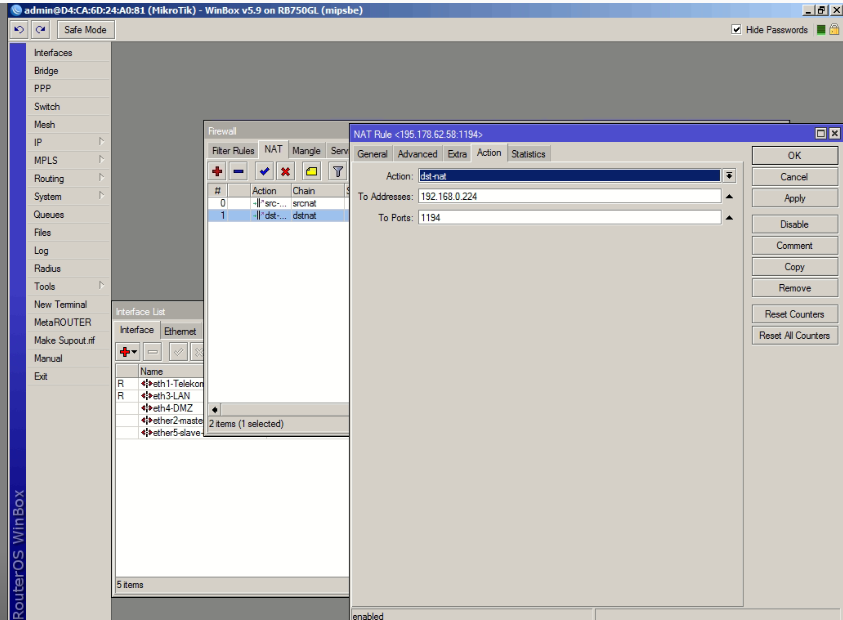
Task: Switch to General tab in NAT Rule
Action: (372, 154)
